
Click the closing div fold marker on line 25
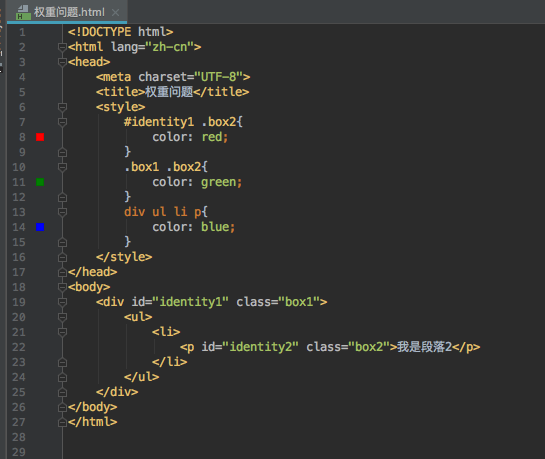[x=62, y=392]
